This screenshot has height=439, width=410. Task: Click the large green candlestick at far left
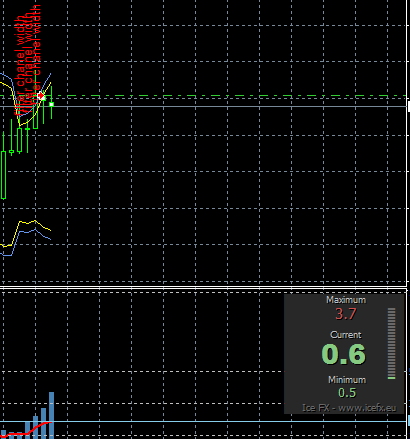coord(4,175)
